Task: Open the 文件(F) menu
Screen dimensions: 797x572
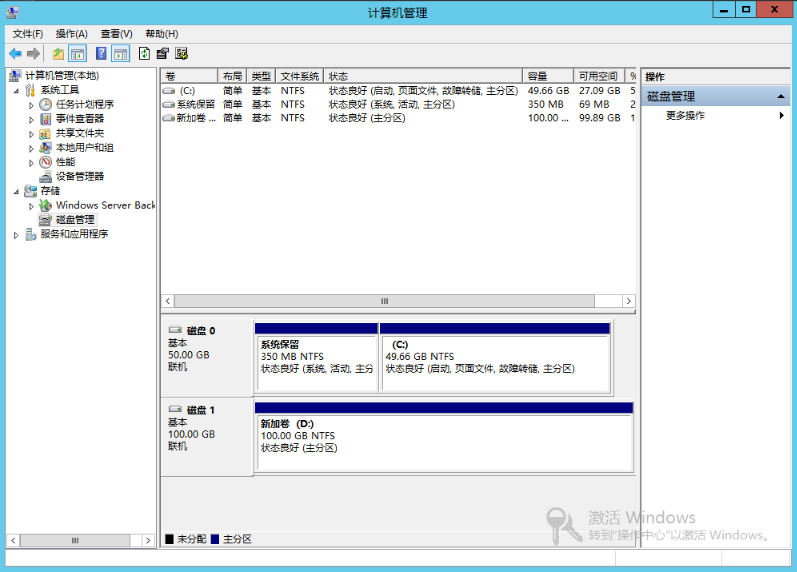Action: [28, 34]
